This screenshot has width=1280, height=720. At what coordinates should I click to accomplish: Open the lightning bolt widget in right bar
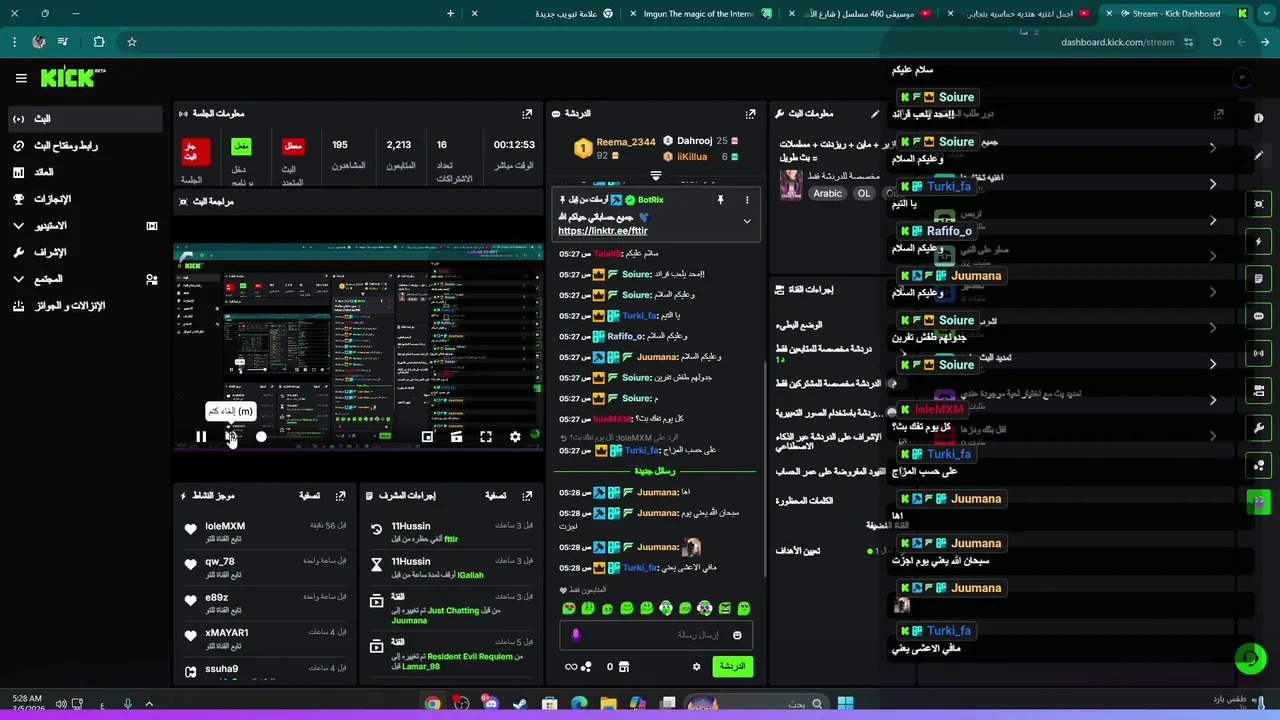(x=1258, y=241)
